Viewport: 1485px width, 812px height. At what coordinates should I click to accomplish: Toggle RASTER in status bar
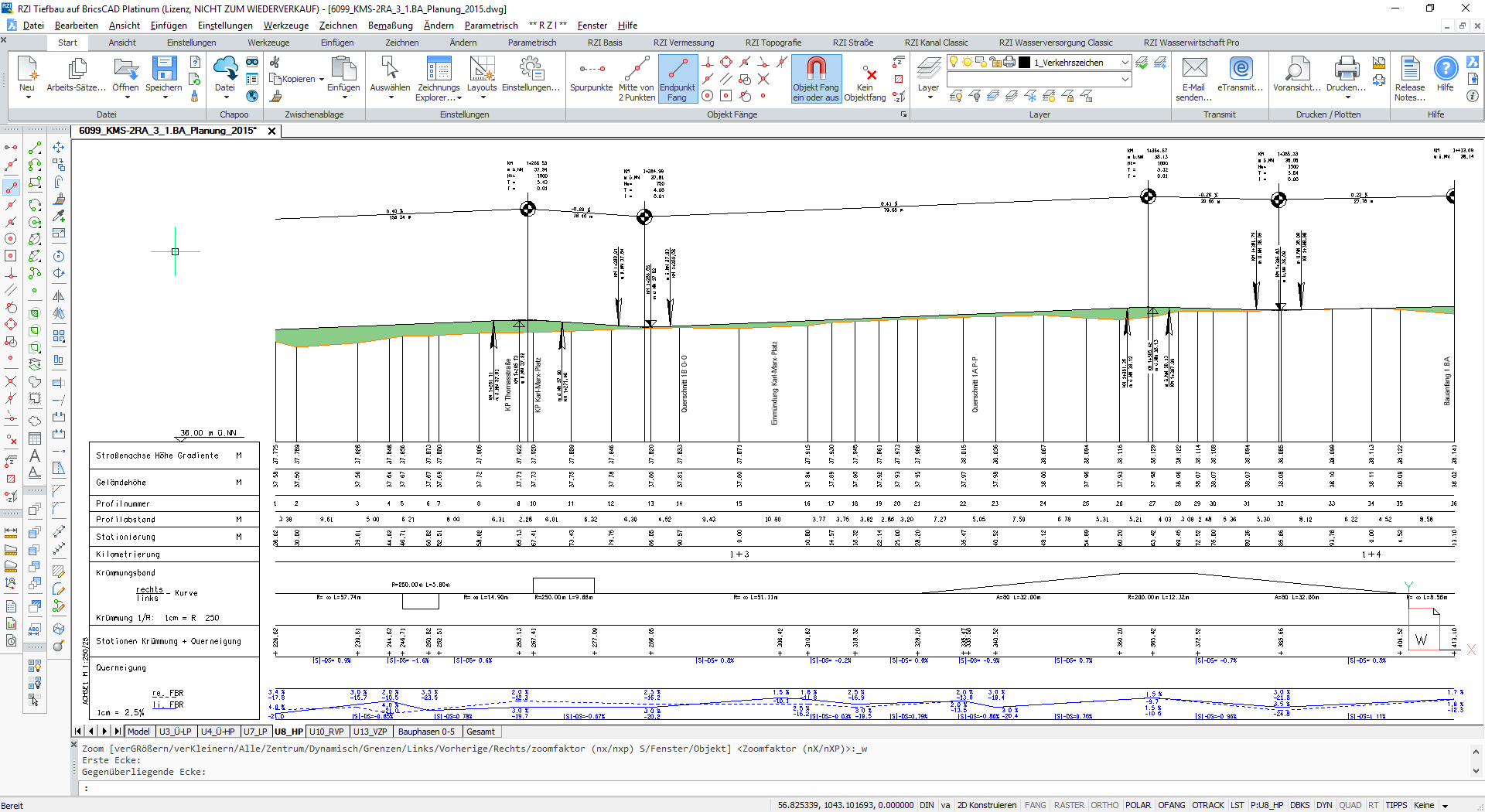point(1069,805)
